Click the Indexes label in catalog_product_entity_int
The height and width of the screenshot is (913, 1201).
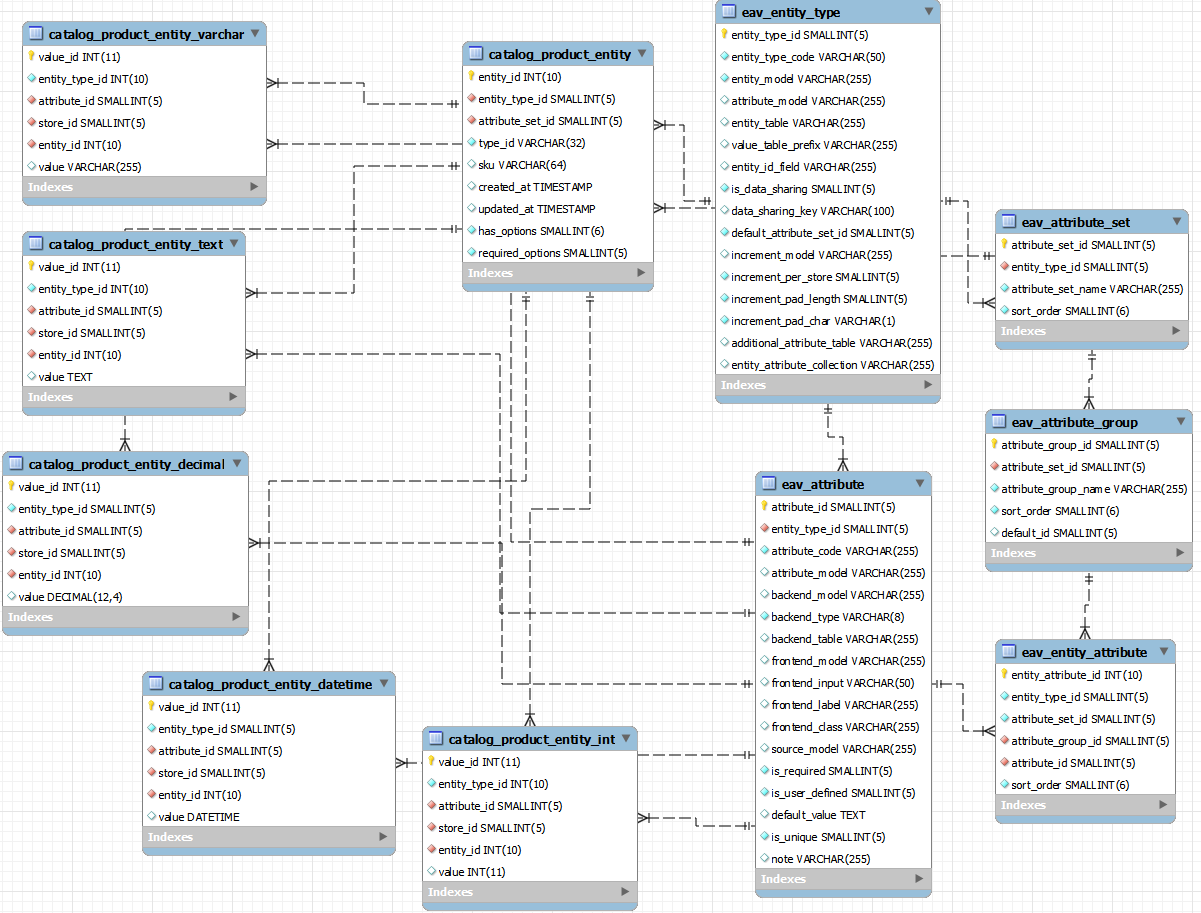coord(450,892)
